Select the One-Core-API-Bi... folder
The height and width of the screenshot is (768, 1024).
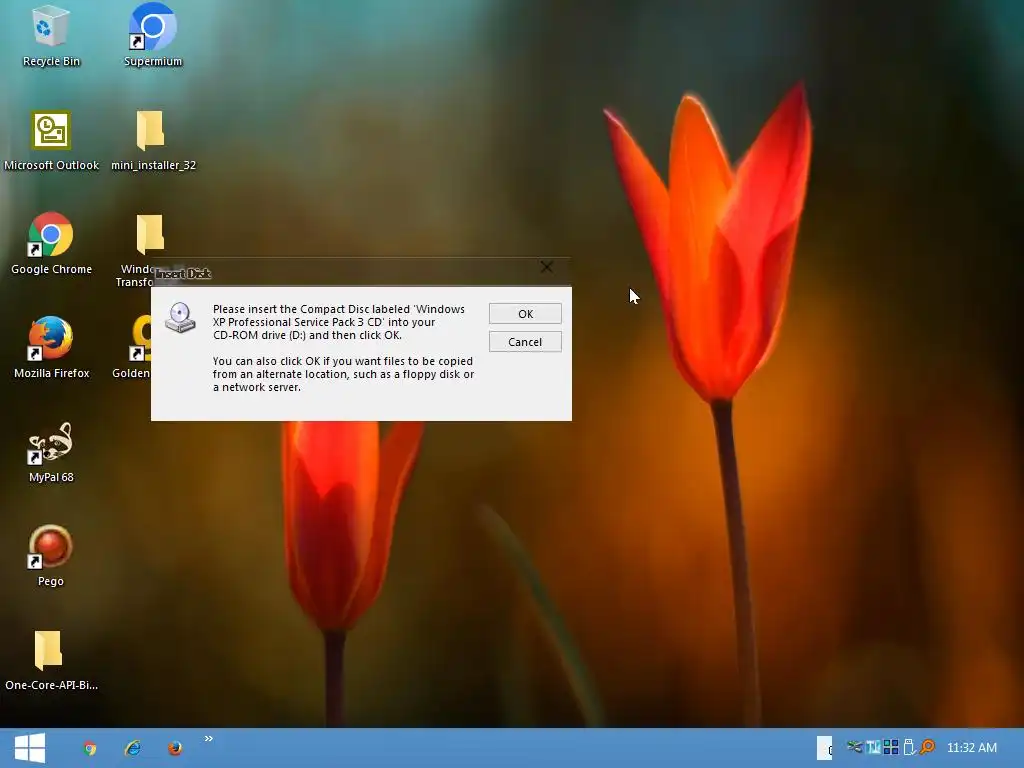(x=51, y=661)
